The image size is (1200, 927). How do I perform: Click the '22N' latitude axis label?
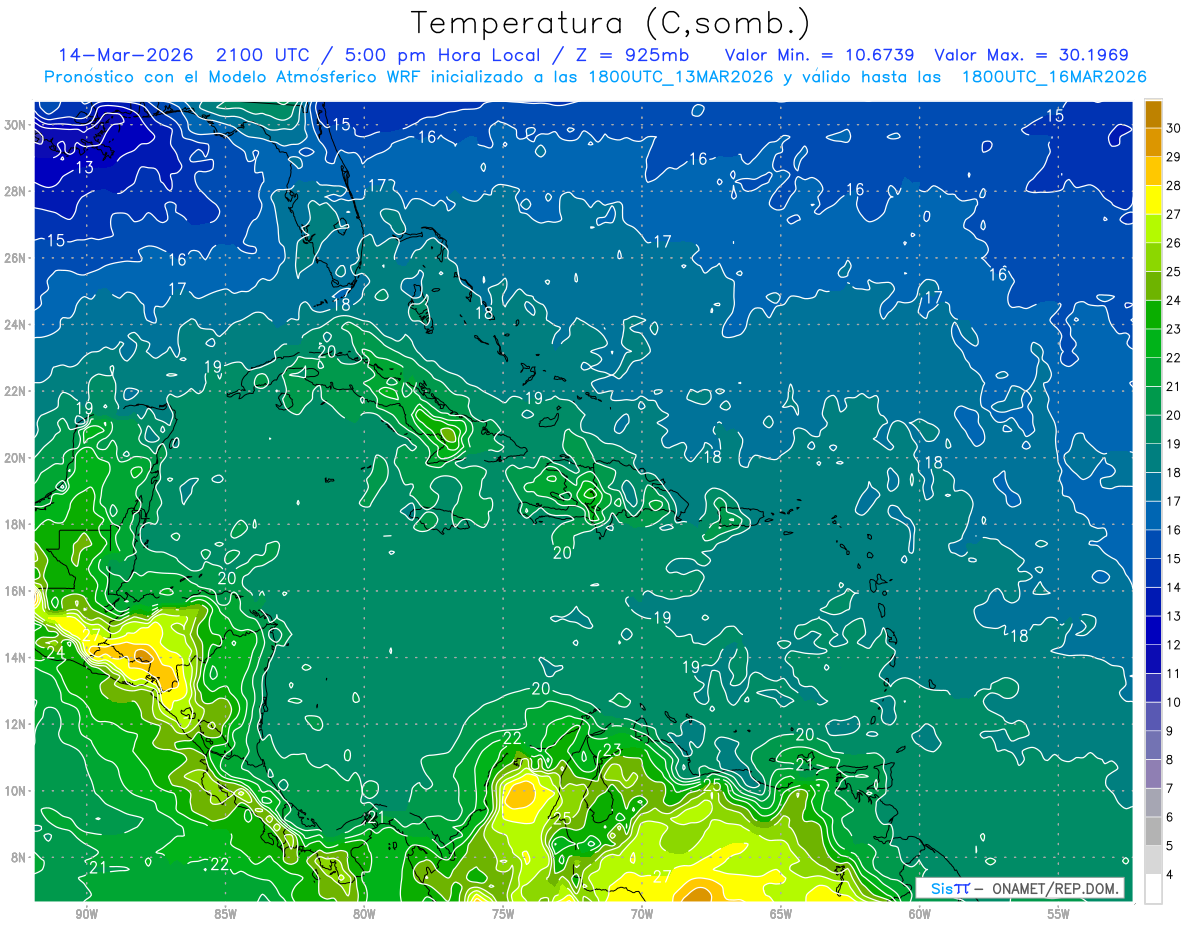click(16, 391)
